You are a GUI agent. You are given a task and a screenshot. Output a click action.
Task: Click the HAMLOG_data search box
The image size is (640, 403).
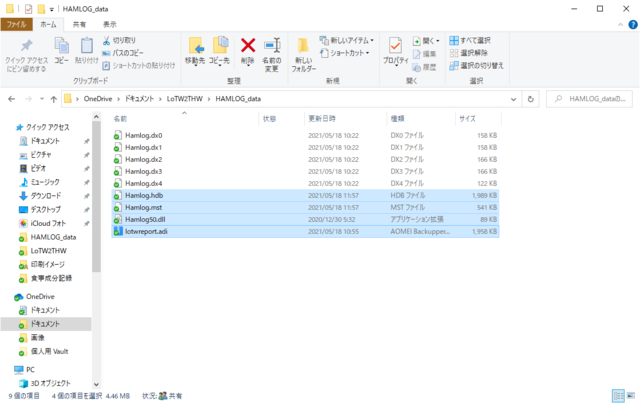pos(589,99)
